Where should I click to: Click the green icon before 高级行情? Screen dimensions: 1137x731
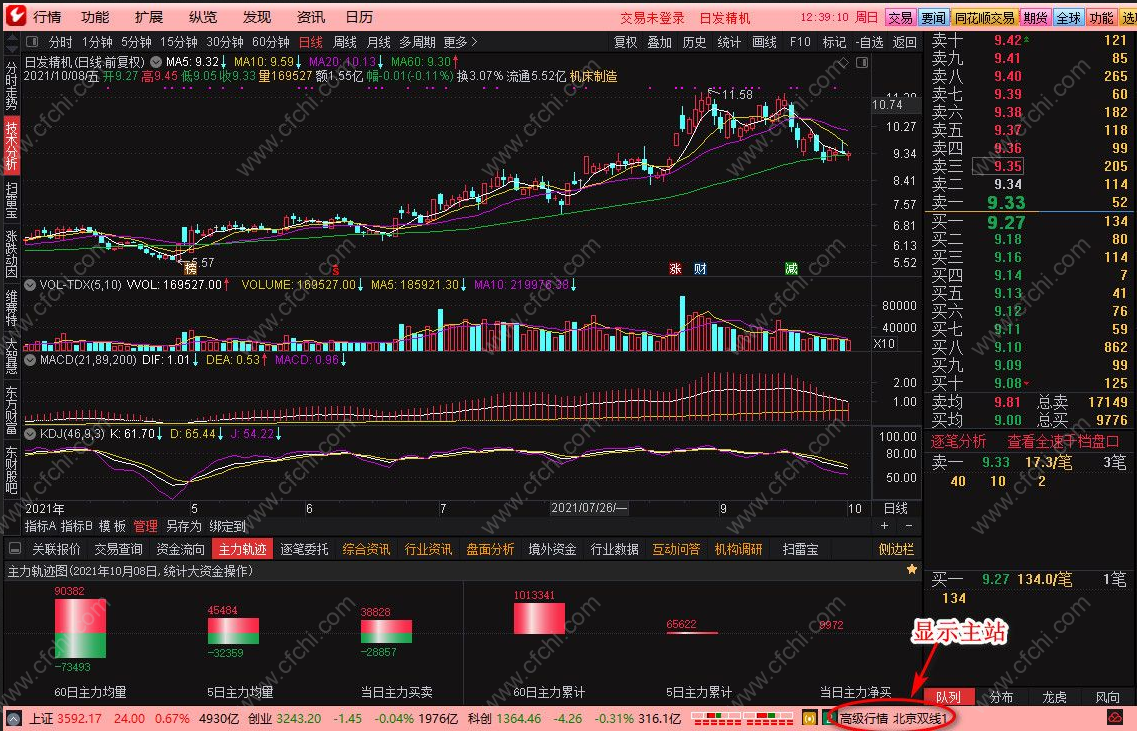(829, 719)
